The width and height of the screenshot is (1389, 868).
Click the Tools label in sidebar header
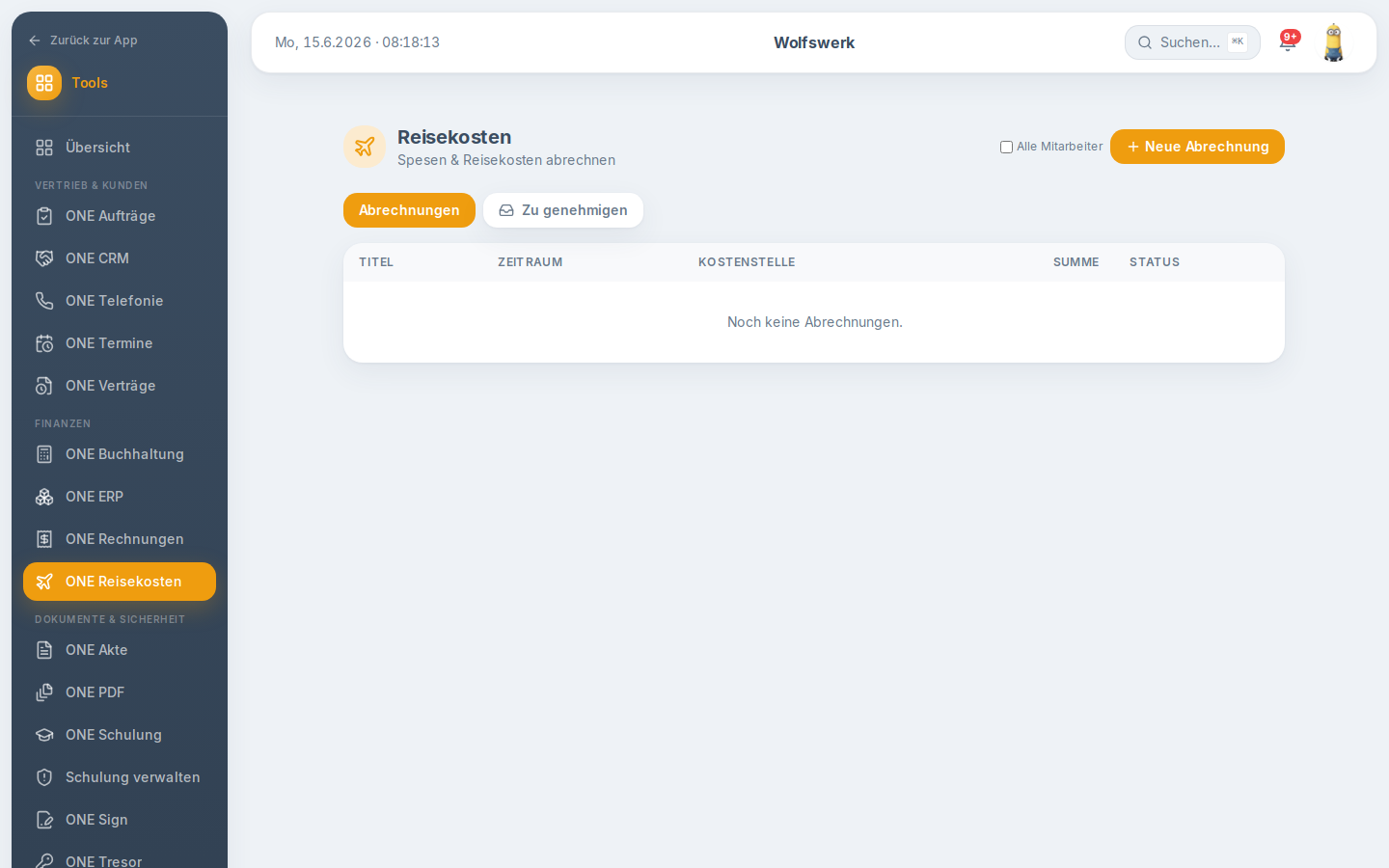(90, 83)
